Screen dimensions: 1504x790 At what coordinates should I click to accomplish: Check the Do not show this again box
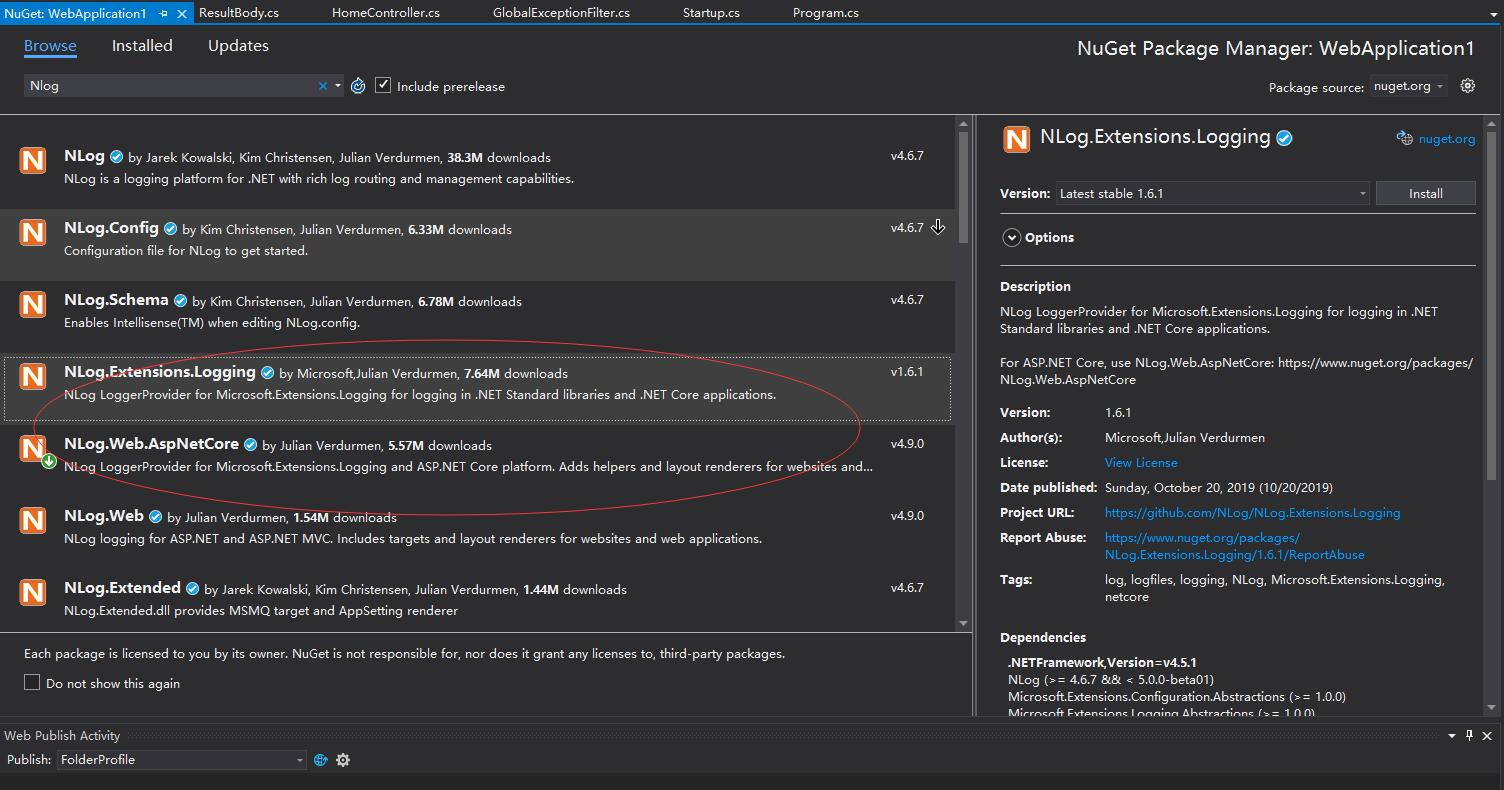point(32,683)
